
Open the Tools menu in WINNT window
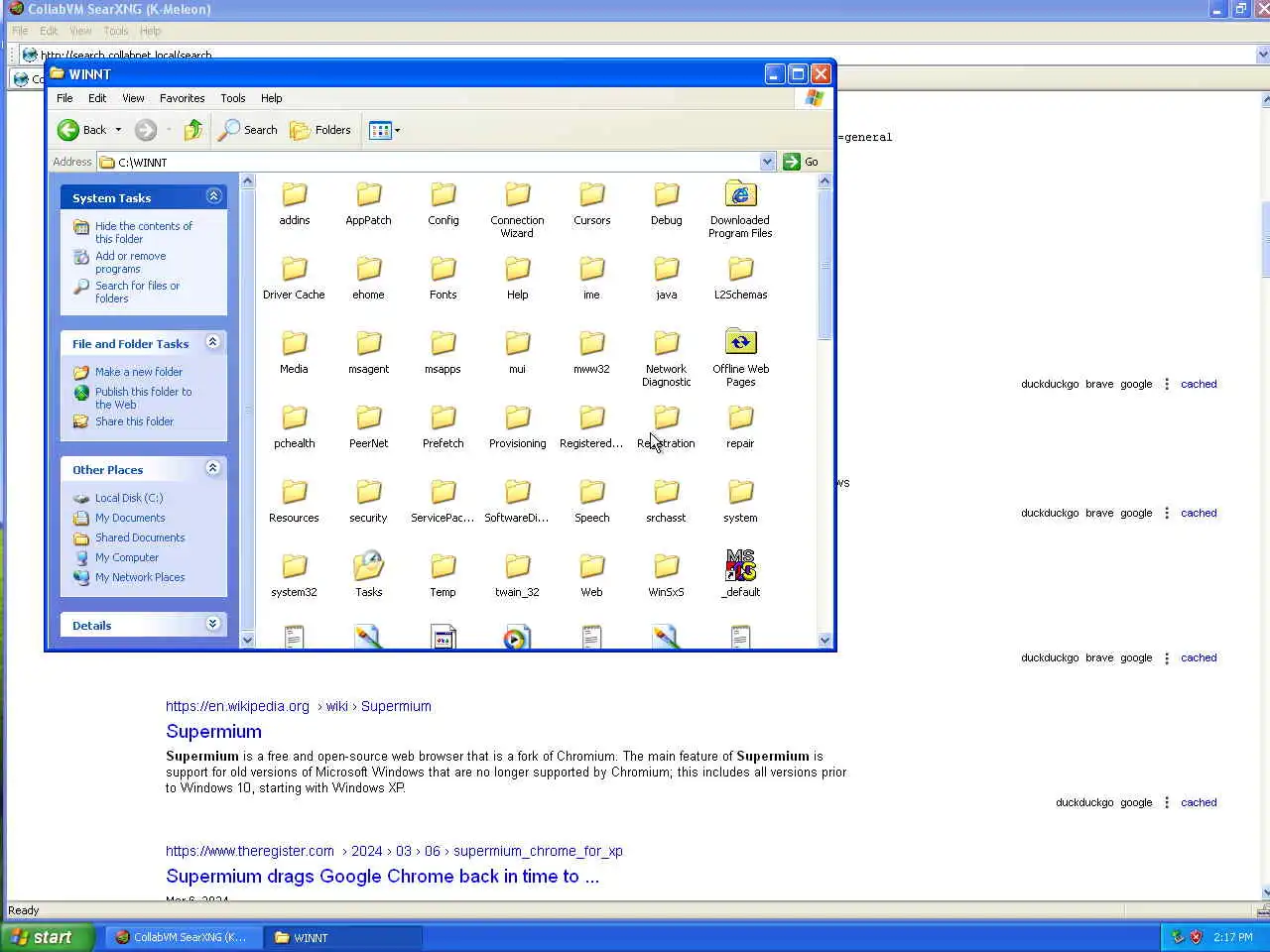pyautogui.click(x=233, y=98)
